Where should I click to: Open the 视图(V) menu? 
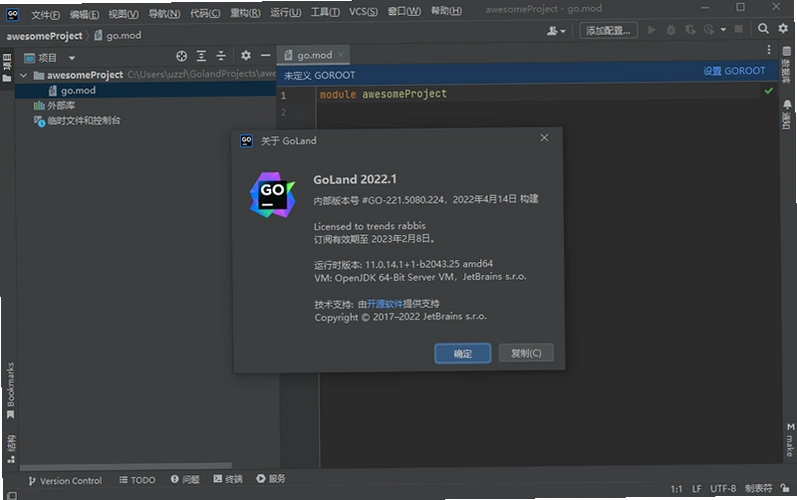(x=124, y=14)
